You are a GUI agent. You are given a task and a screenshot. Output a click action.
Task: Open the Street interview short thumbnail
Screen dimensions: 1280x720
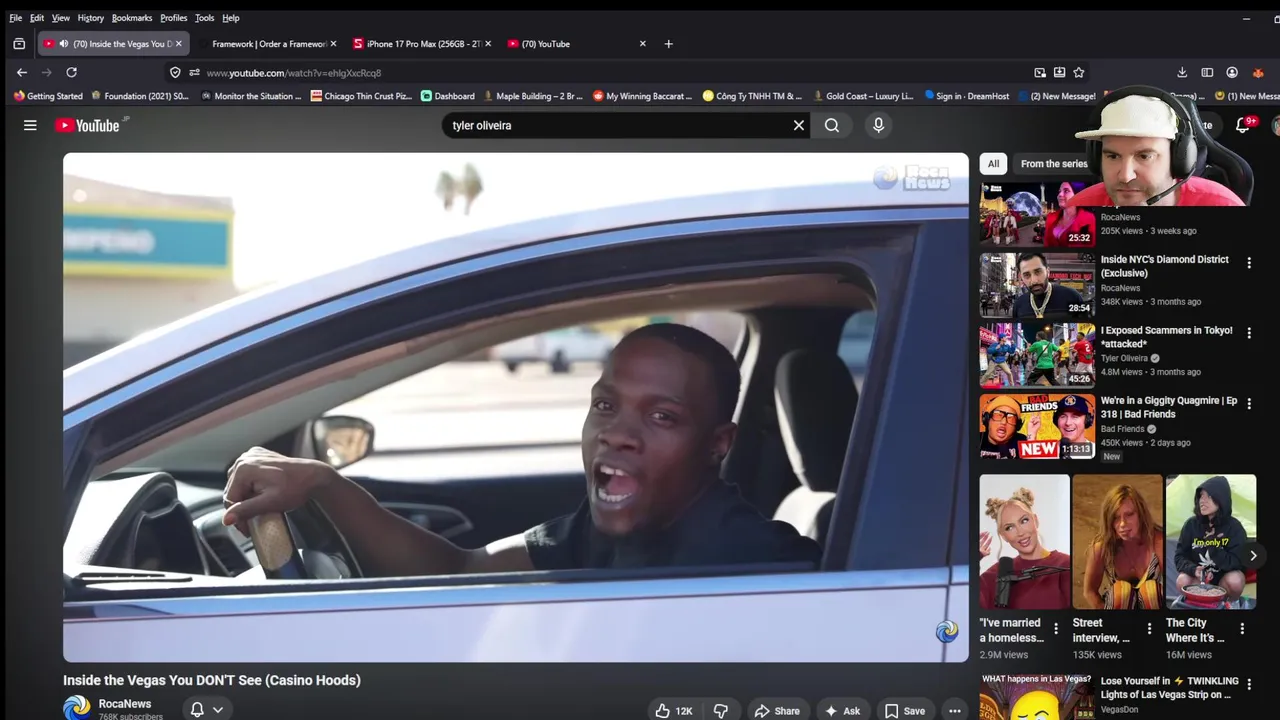1117,542
